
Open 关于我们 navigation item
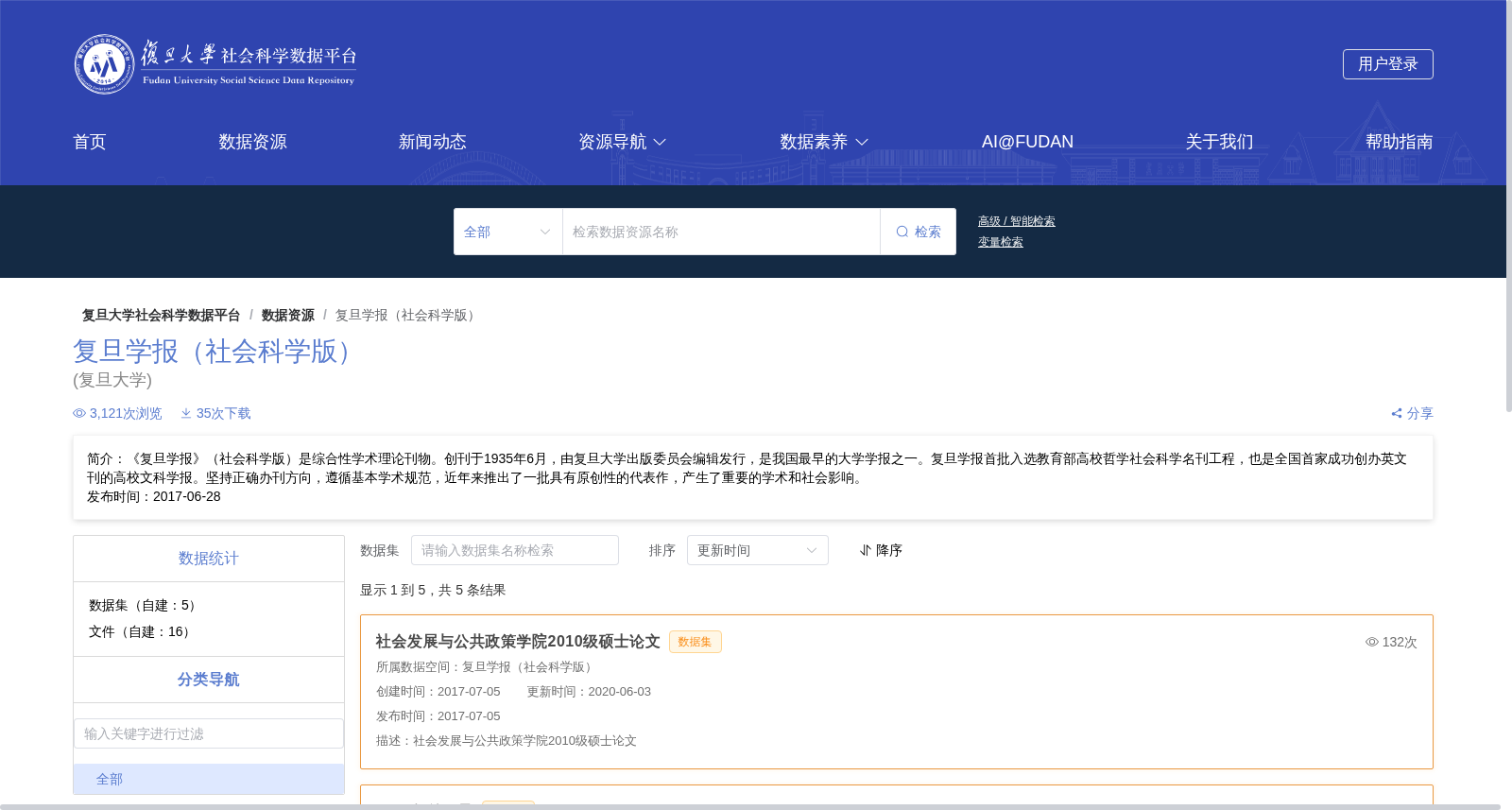(1220, 142)
